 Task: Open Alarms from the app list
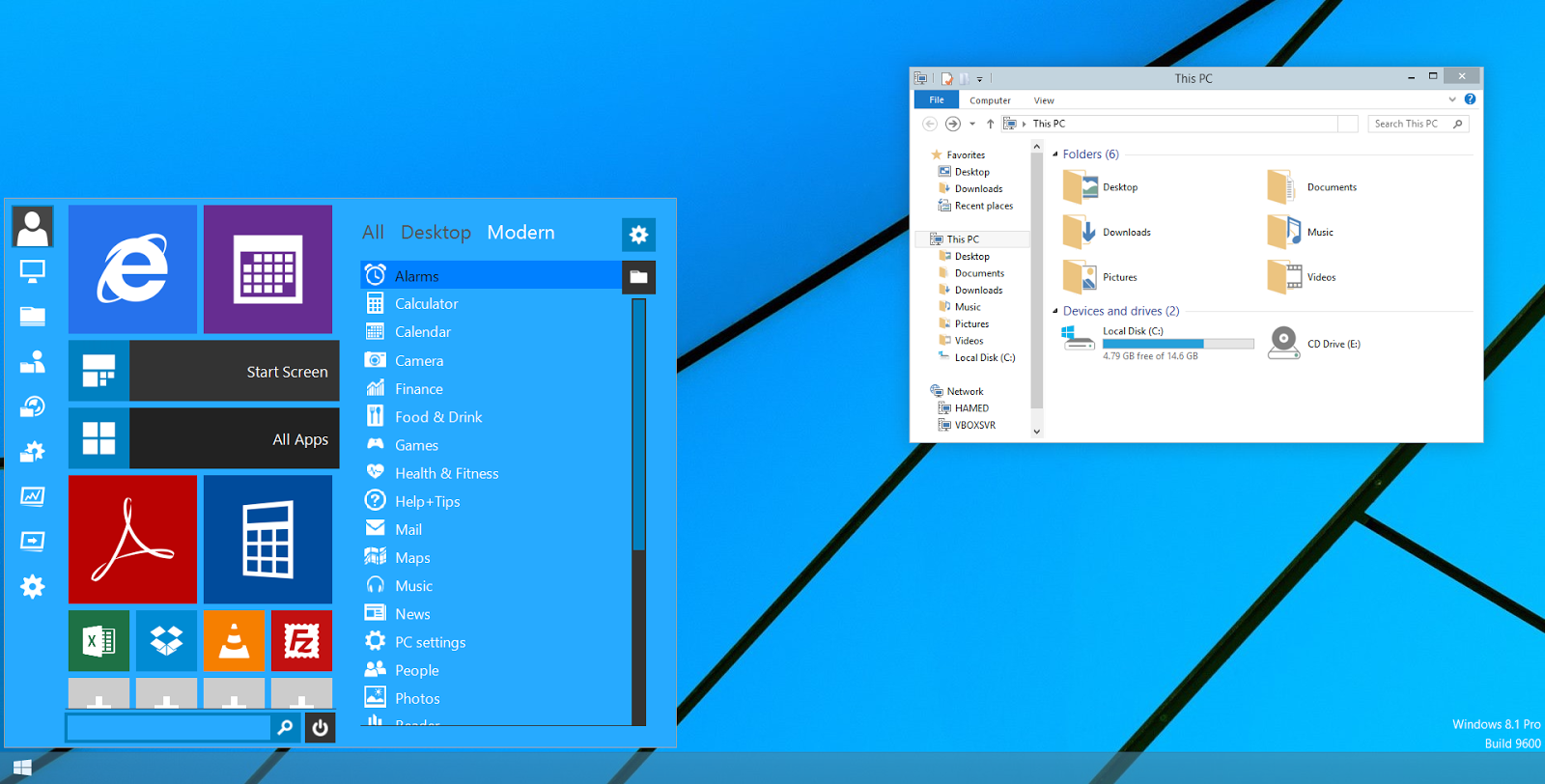coord(491,275)
